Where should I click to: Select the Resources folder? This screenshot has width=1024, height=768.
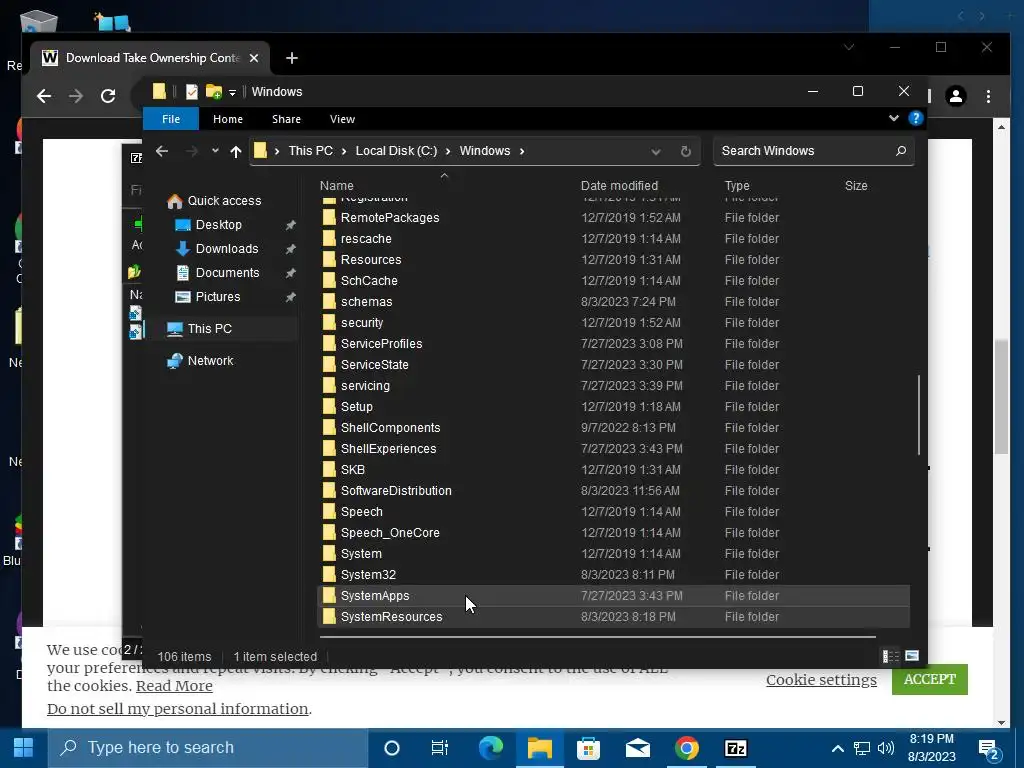tap(371, 259)
